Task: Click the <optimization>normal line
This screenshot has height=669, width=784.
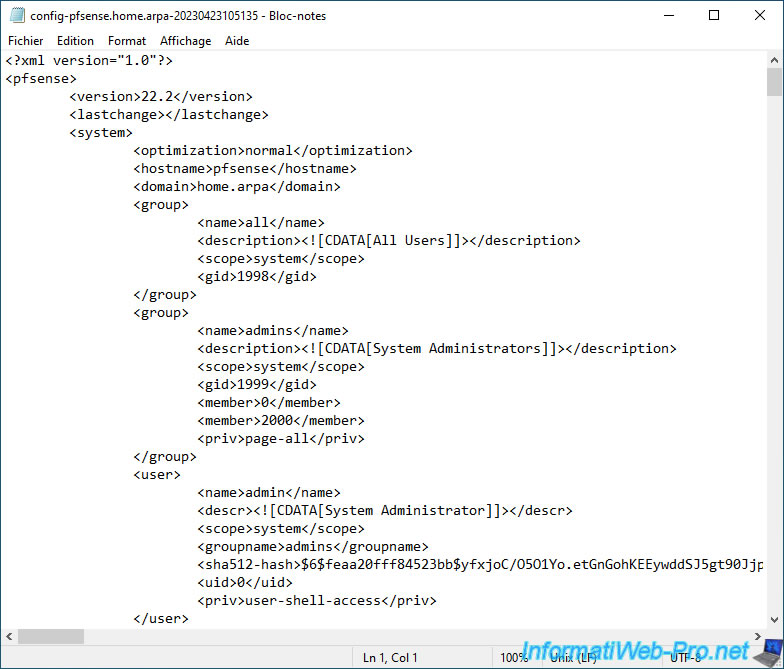Action: 273,150
